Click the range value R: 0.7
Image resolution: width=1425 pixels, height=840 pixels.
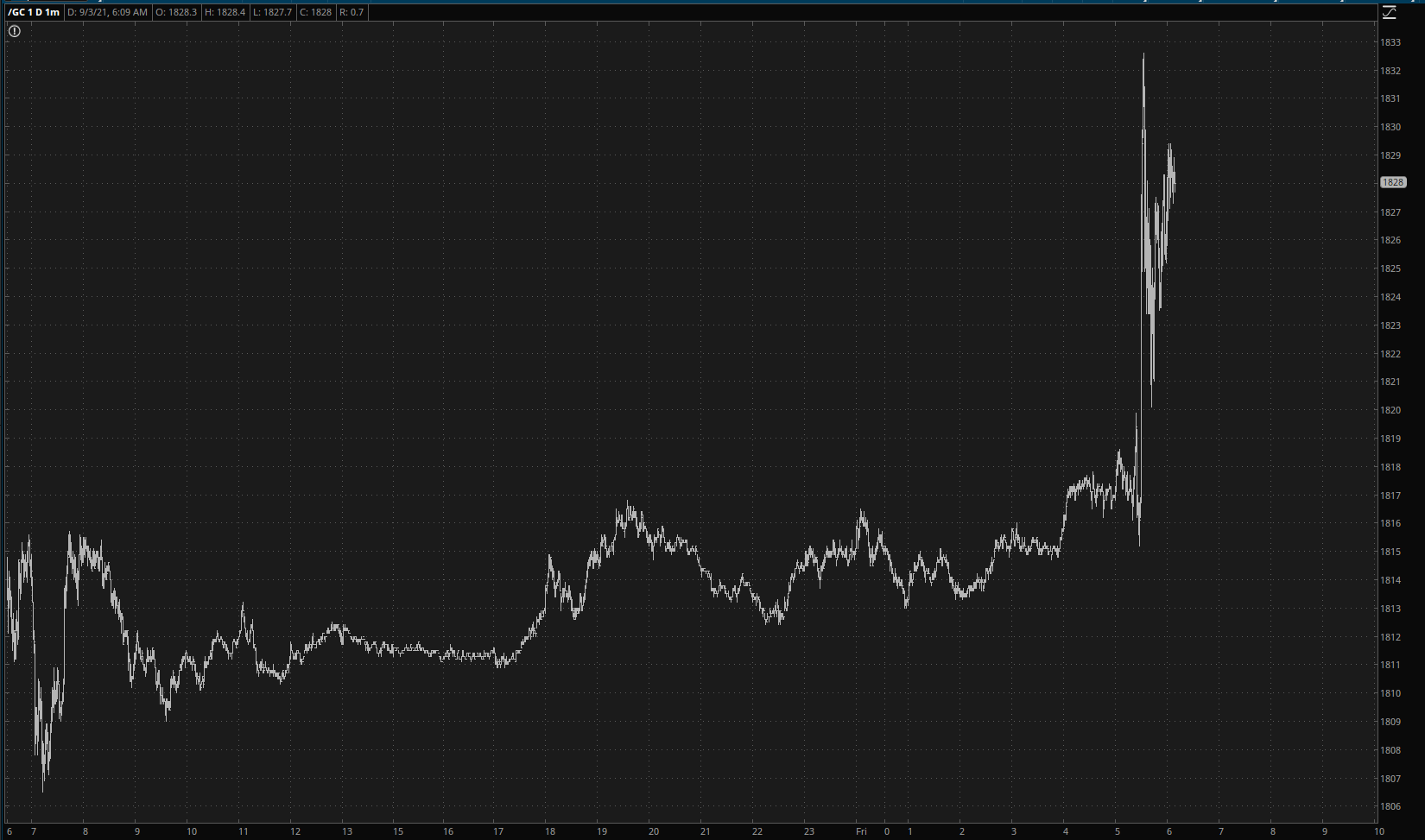click(351, 12)
